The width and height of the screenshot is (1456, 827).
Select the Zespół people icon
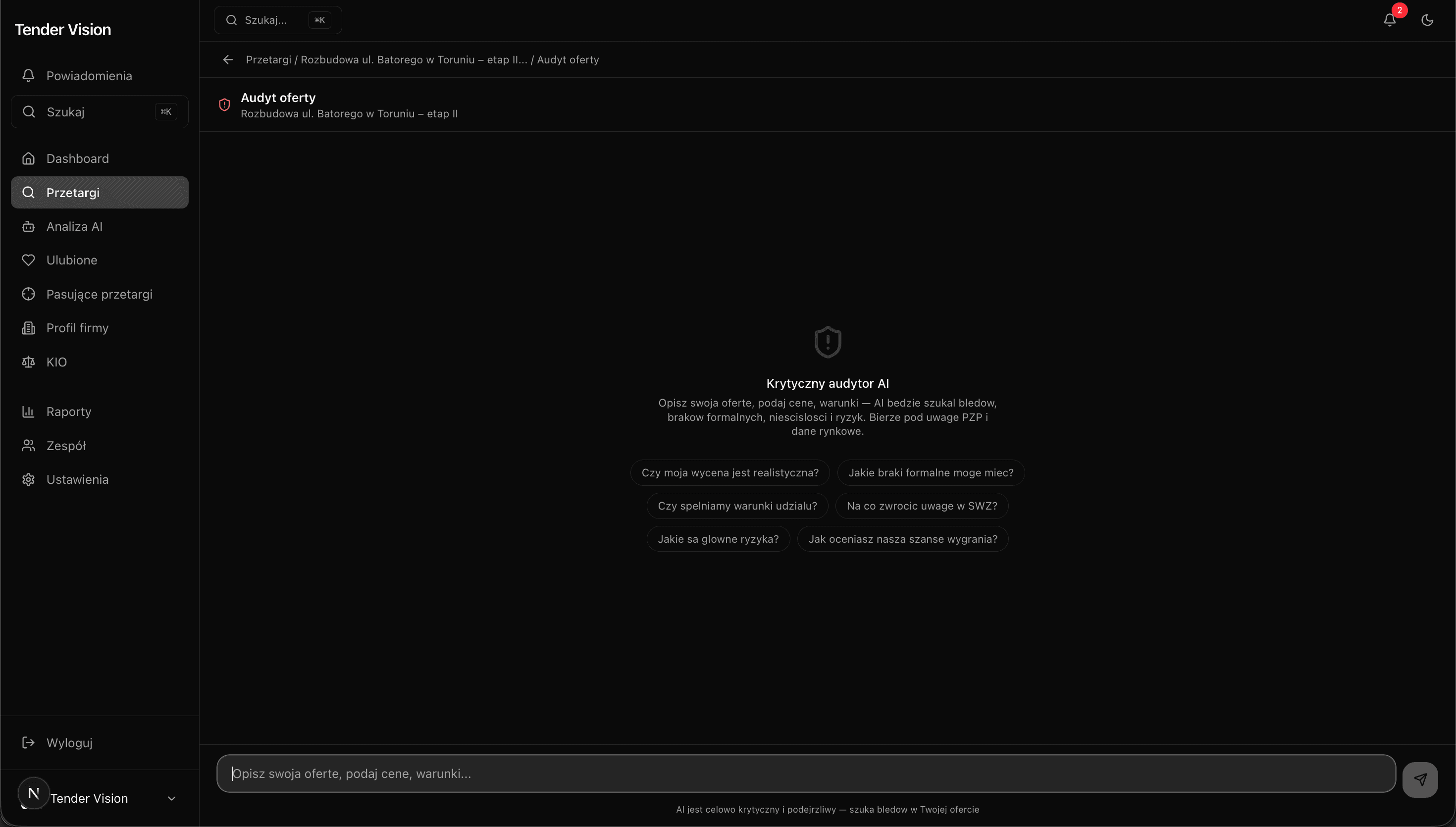pyautogui.click(x=28, y=445)
